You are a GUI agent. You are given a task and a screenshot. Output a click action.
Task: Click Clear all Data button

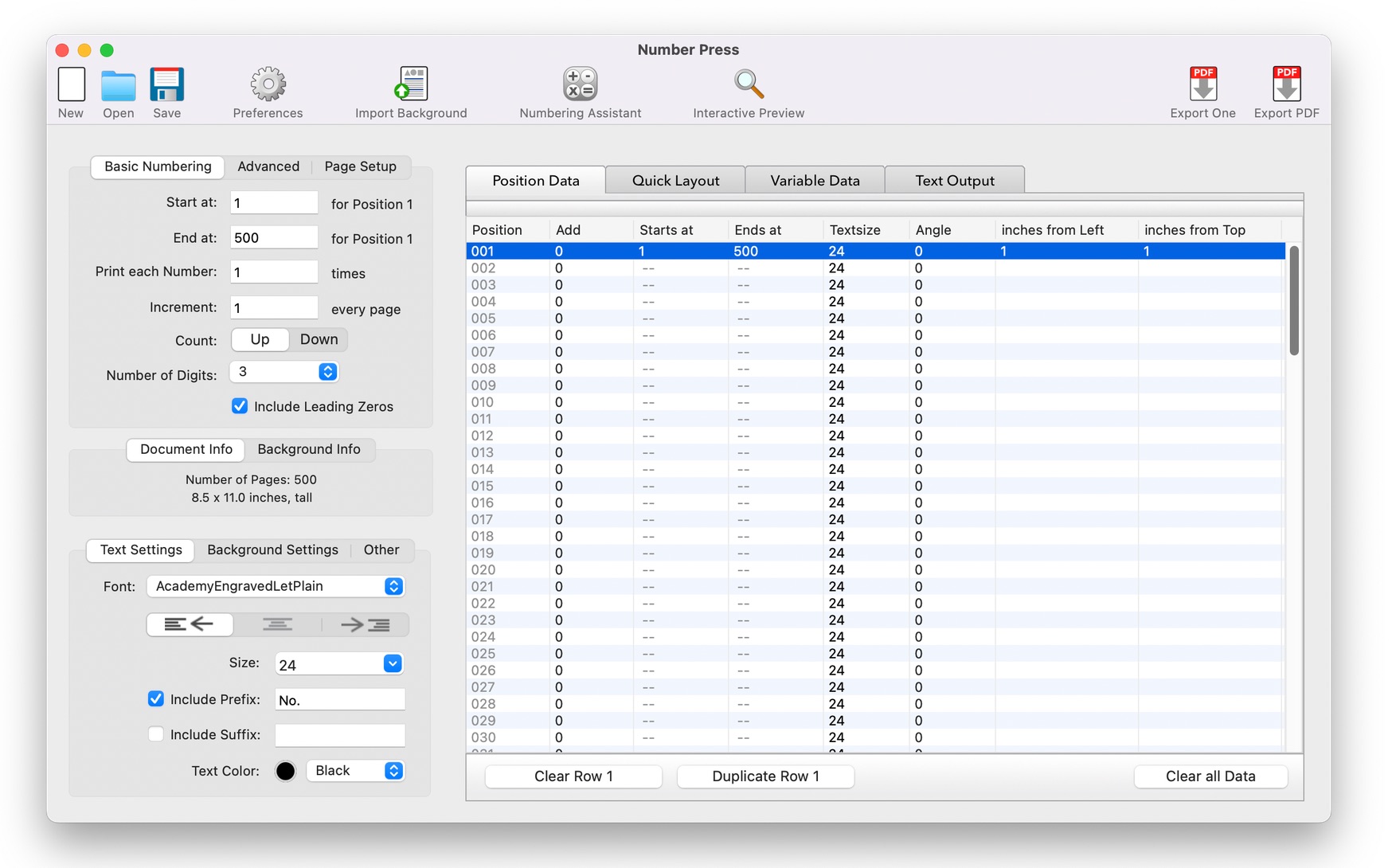(1210, 776)
